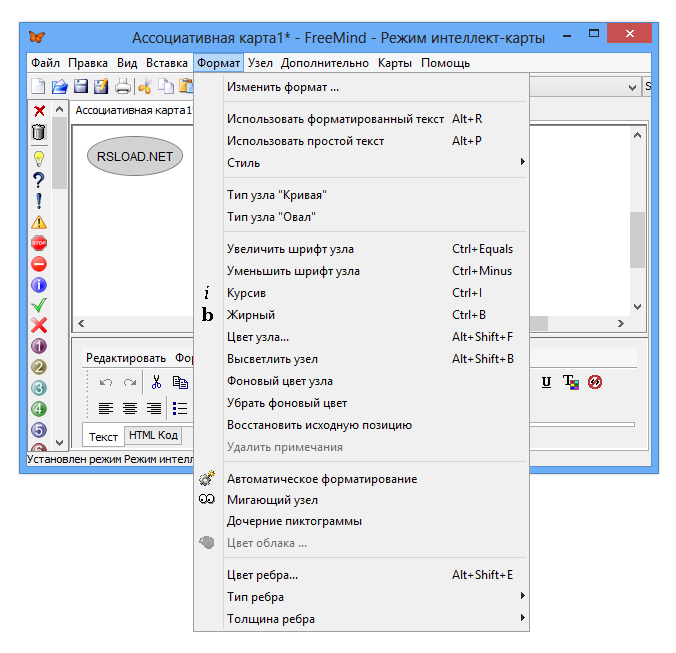Viewport: 676px width, 653px height.
Task: Open a file with the folder icon
Action: [59, 86]
